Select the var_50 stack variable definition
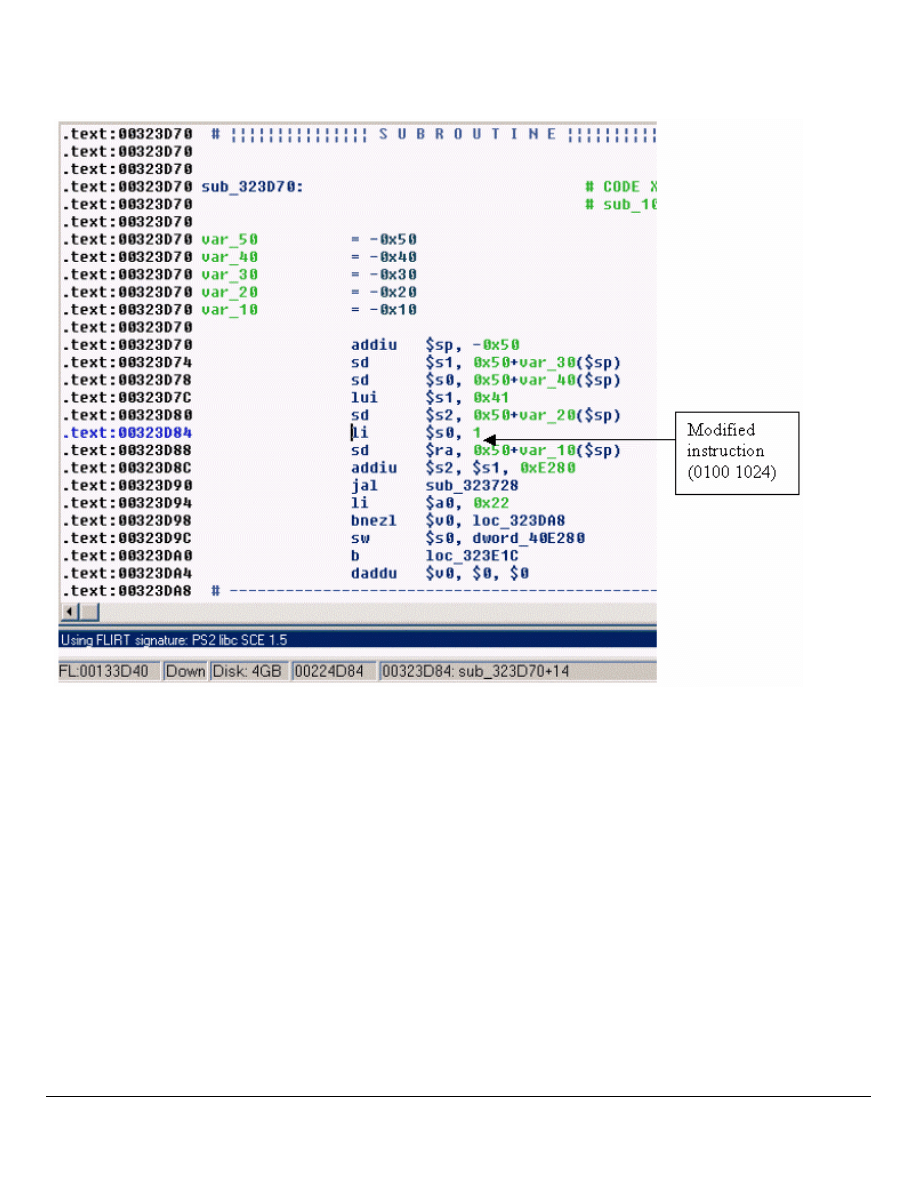918x1188 pixels. pyautogui.click(x=231, y=239)
